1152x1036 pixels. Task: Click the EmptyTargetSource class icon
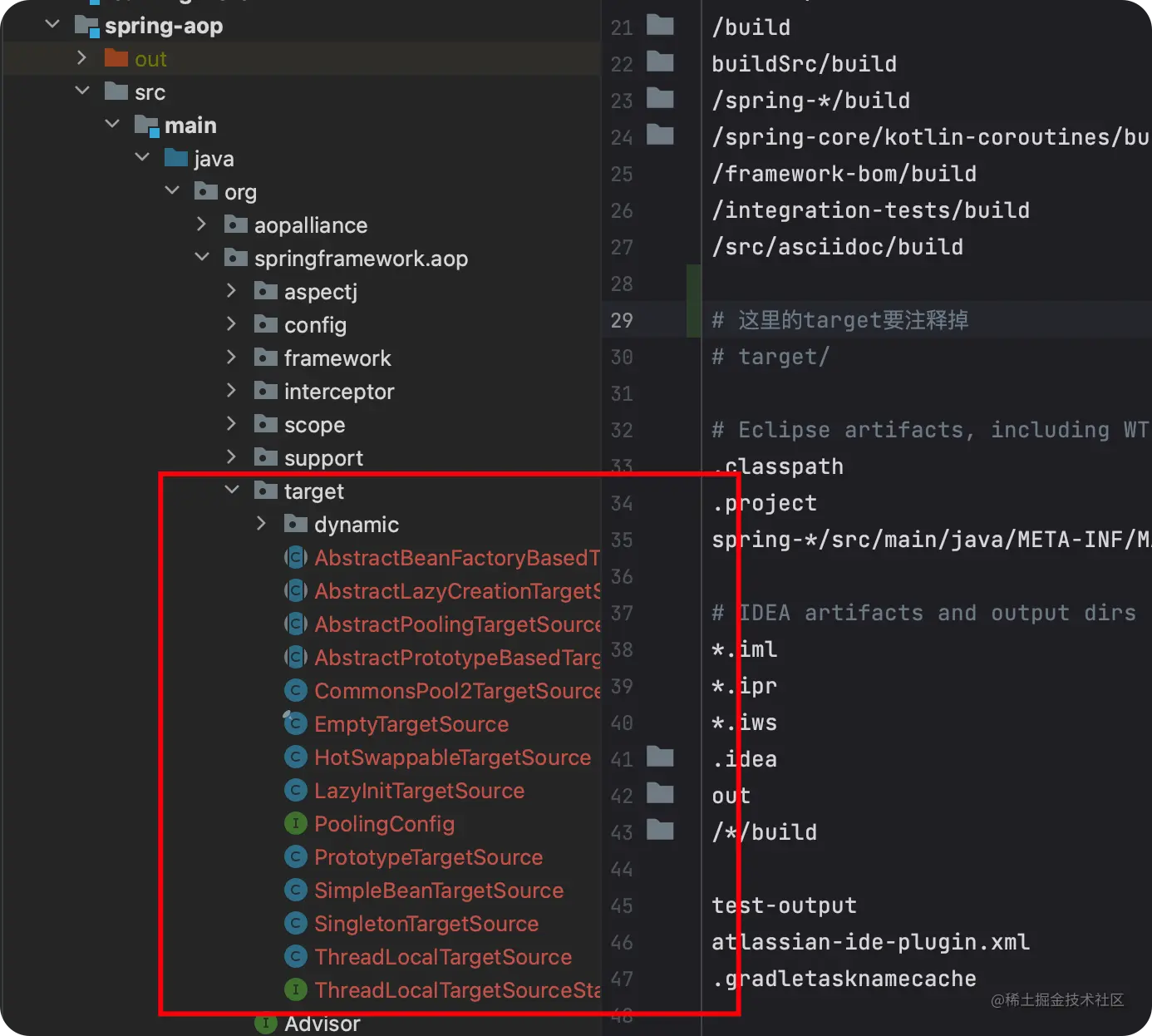[295, 723]
